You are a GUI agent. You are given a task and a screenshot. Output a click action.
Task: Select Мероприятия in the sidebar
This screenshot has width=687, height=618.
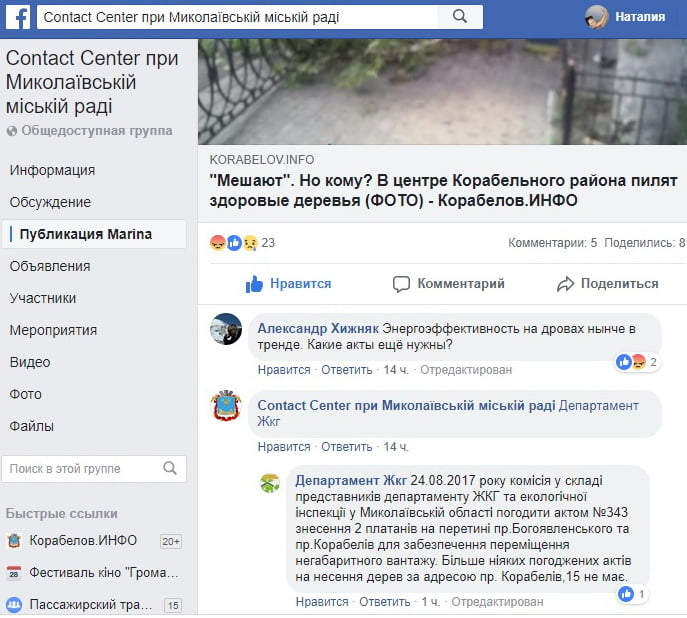click(53, 330)
